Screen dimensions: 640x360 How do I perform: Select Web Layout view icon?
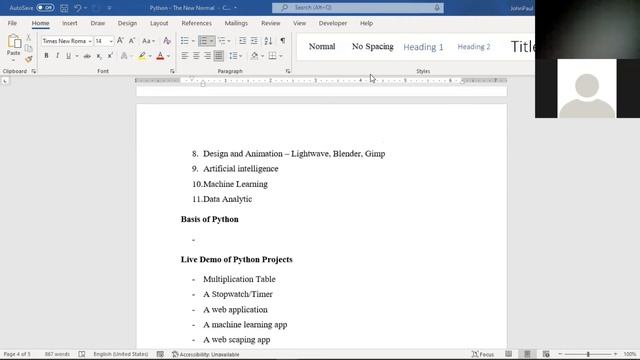pyautogui.click(x=546, y=354)
